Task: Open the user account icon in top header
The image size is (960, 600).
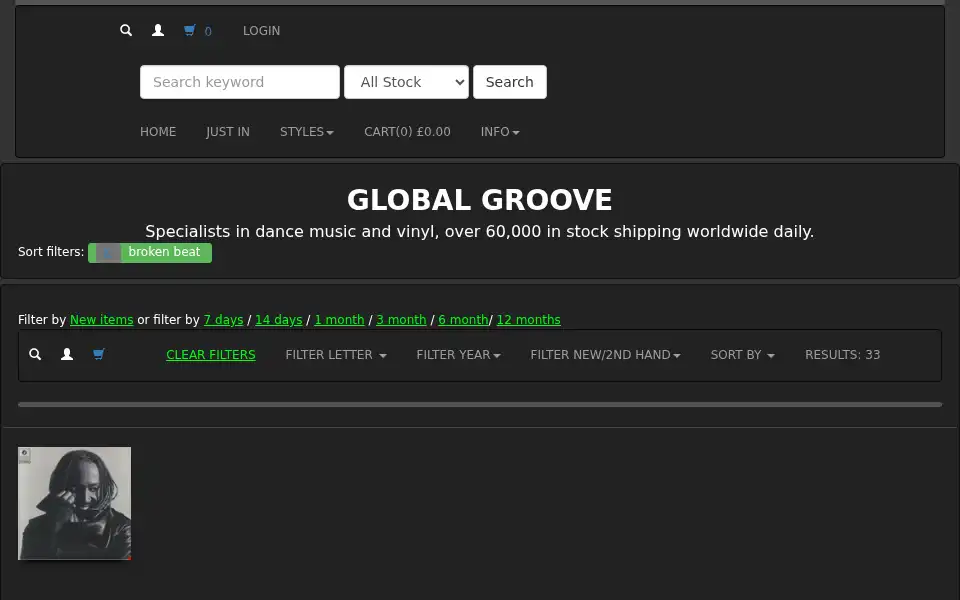Action: coord(157,31)
